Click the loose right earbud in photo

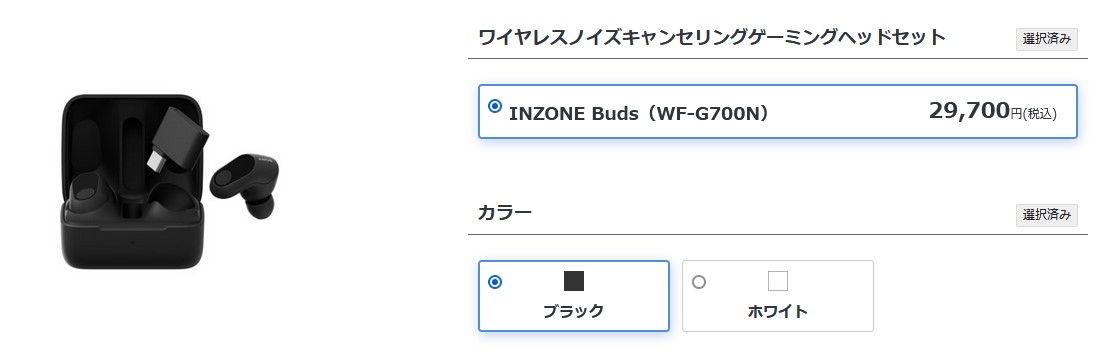click(245, 185)
